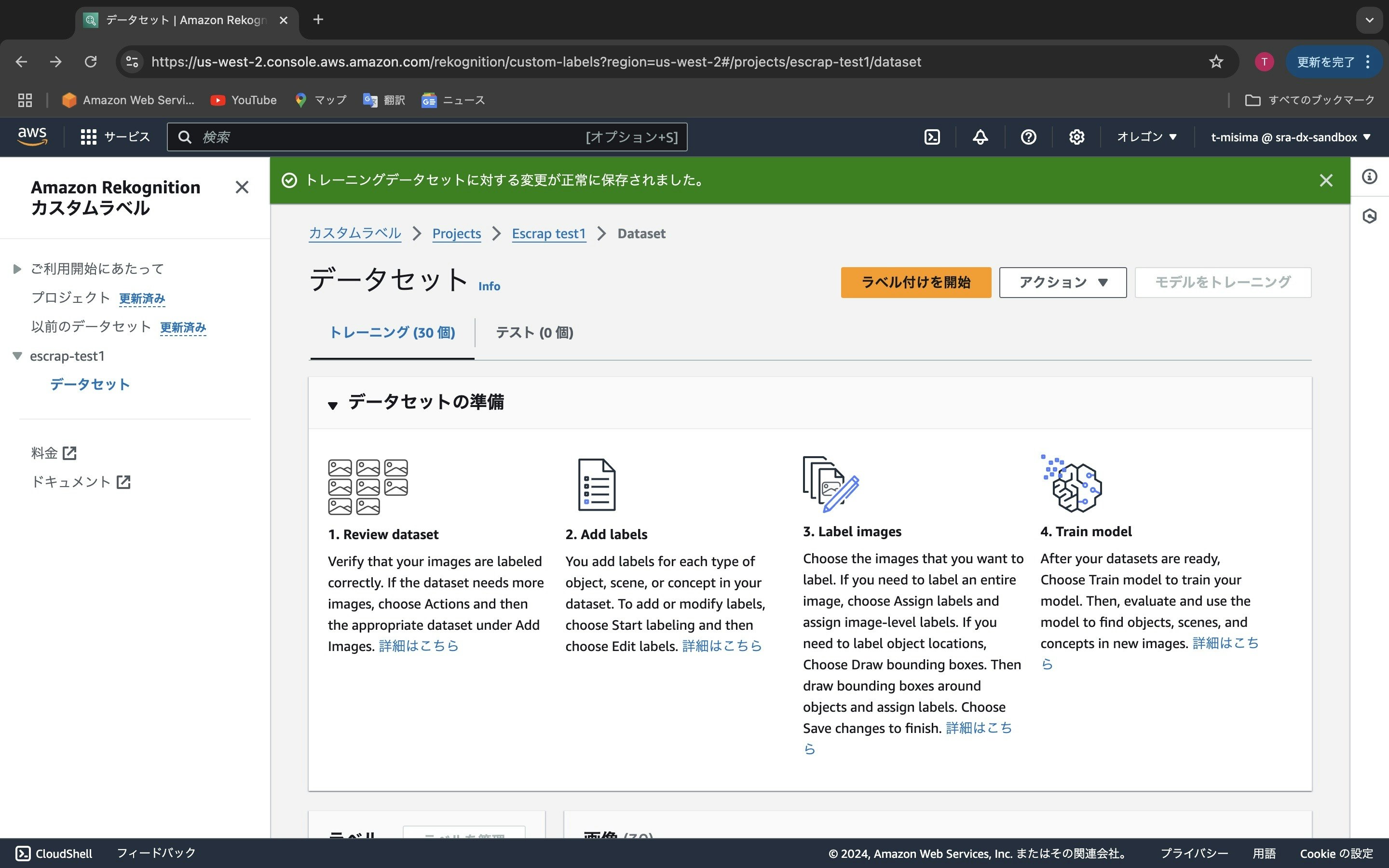The width and height of the screenshot is (1389, 868).
Task: Open the AWS CloudShell icon in top navbar
Action: click(x=932, y=137)
